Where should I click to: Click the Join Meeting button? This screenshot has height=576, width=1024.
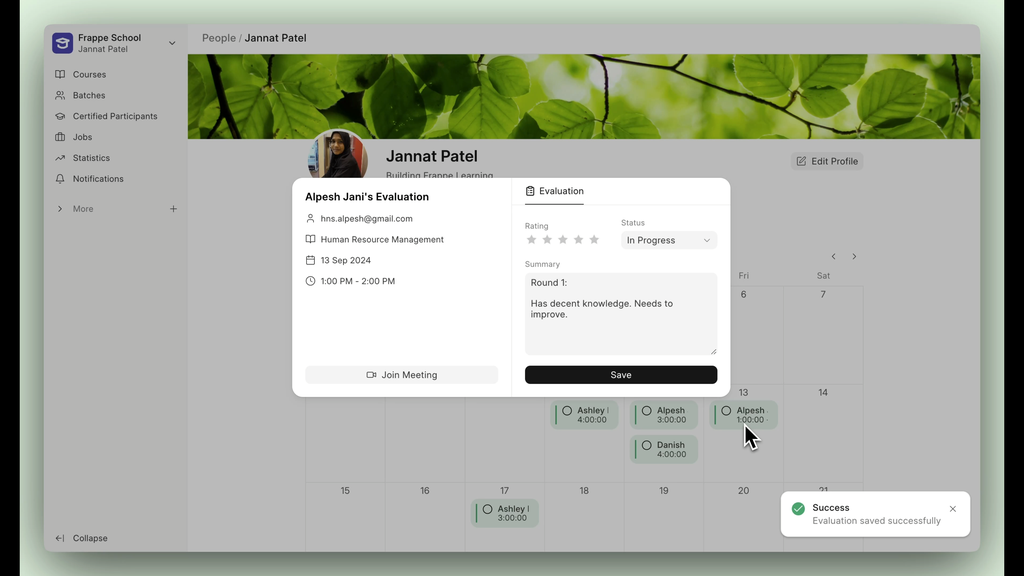(x=401, y=375)
